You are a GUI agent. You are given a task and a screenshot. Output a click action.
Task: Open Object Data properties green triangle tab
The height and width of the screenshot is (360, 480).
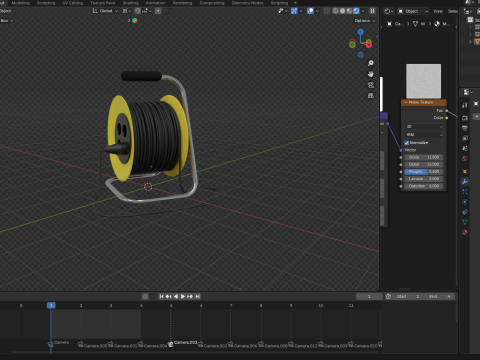click(x=465, y=222)
